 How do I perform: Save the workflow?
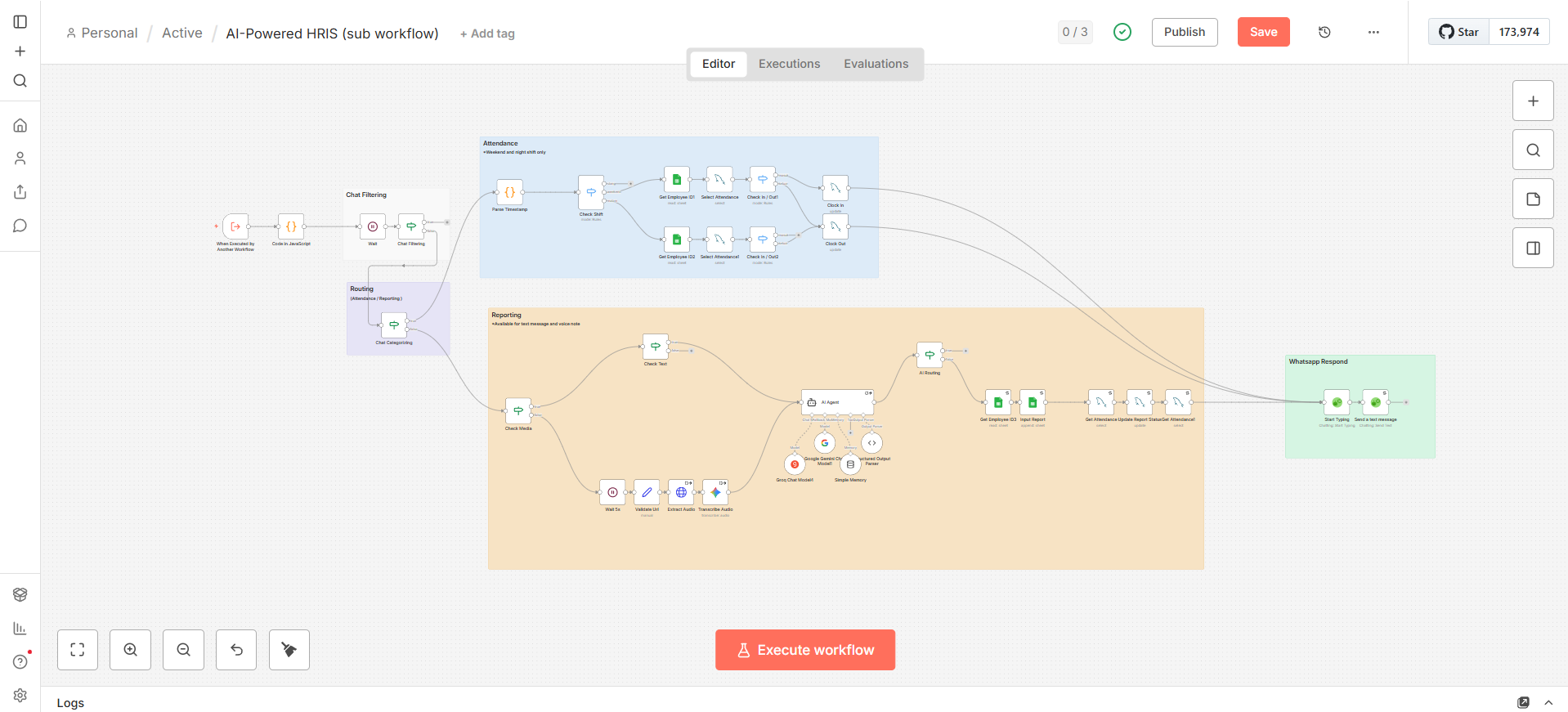coord(1263,32)
